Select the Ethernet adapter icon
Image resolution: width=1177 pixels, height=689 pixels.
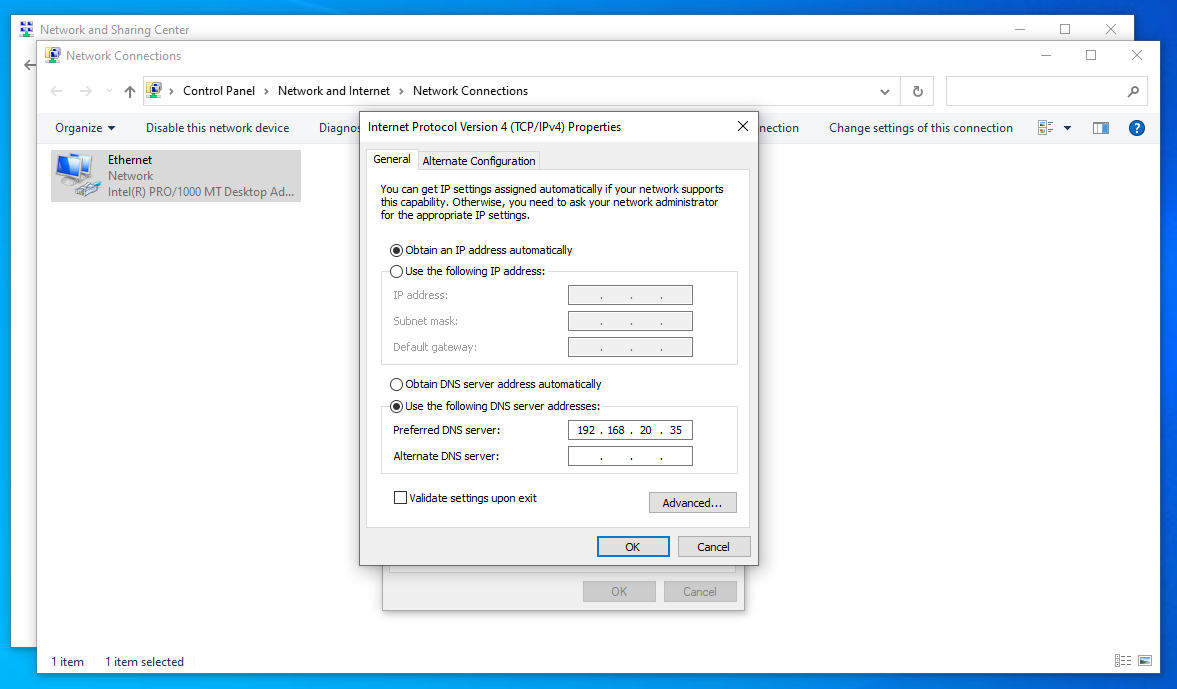pyautogui.click(x=78, y=175)
